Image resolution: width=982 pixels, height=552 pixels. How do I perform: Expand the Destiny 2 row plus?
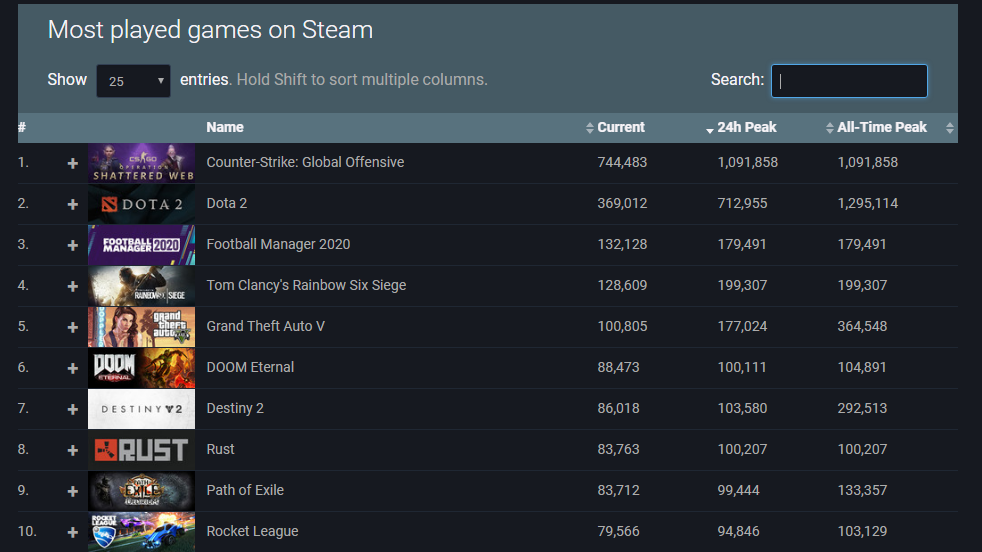[73, 410]
